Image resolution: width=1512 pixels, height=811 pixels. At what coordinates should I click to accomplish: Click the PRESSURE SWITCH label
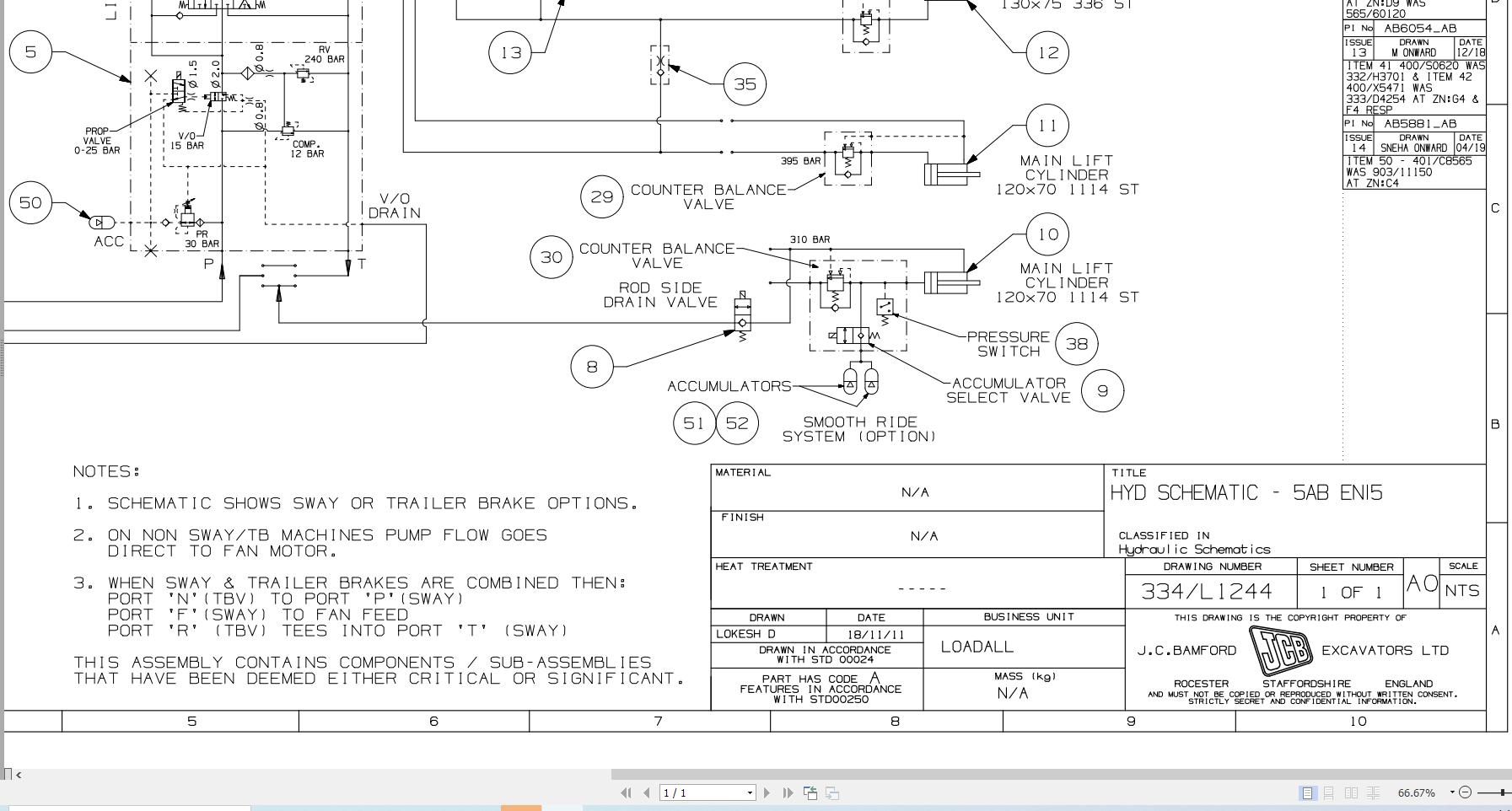point(1008,344)
